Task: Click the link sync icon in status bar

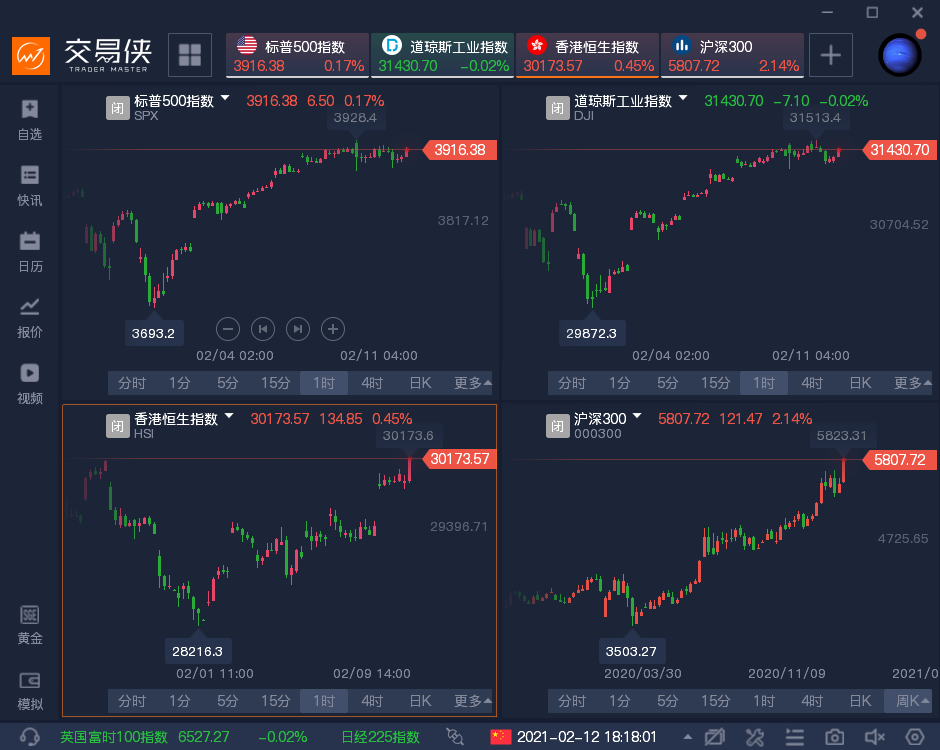Action: click(x=455, y=736)
